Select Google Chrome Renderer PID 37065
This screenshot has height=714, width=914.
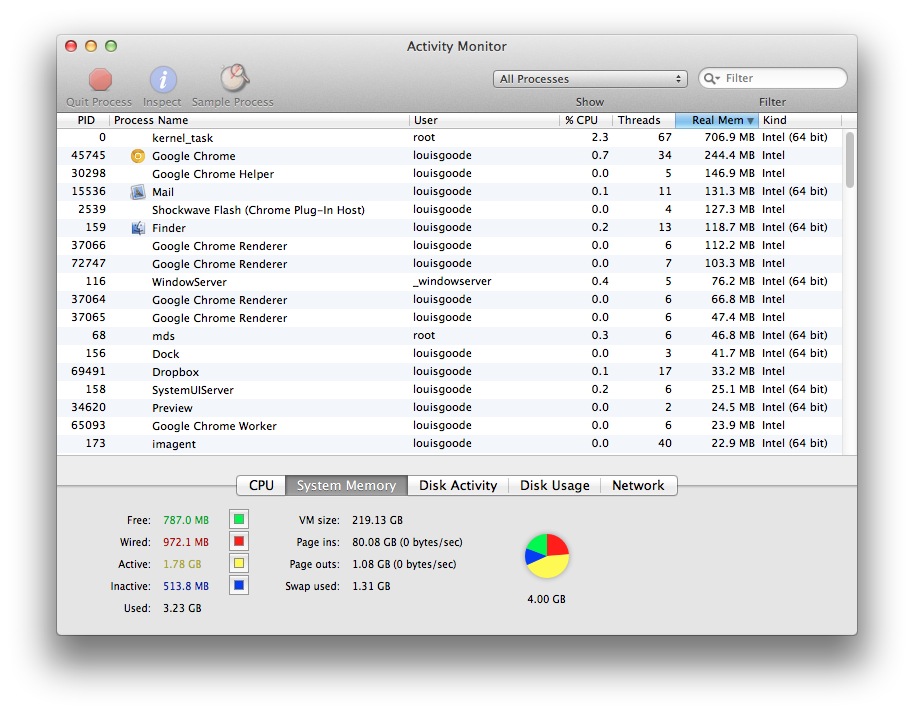click(x=449, y=318)
